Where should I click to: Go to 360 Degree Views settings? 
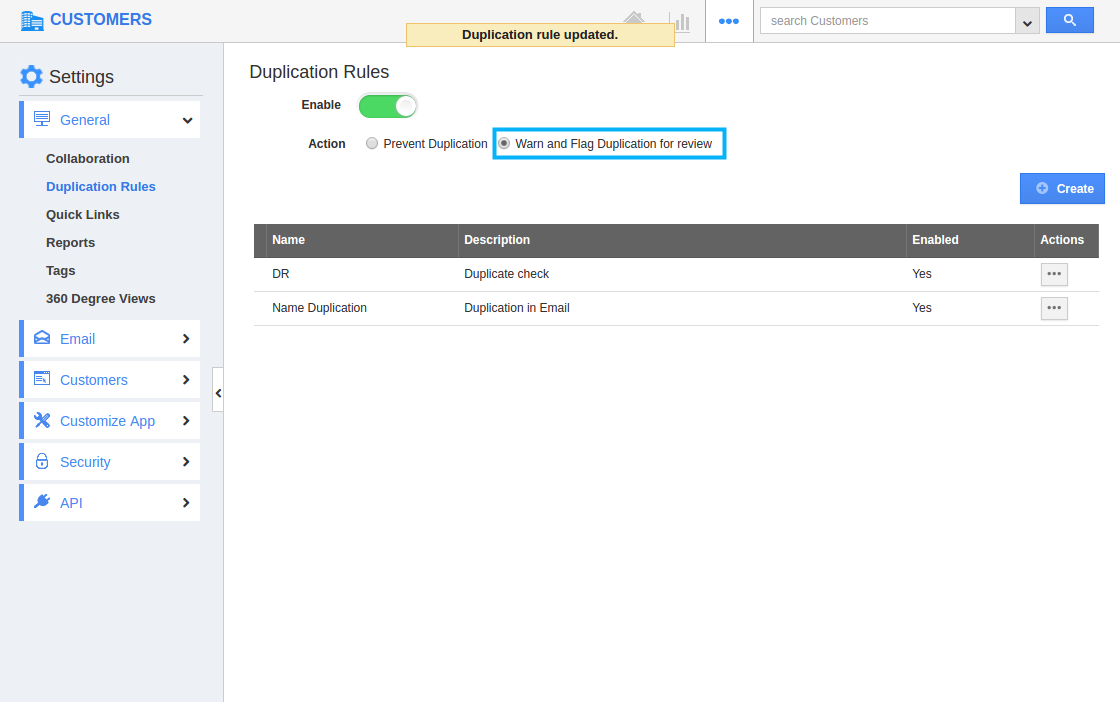(100, 299)
